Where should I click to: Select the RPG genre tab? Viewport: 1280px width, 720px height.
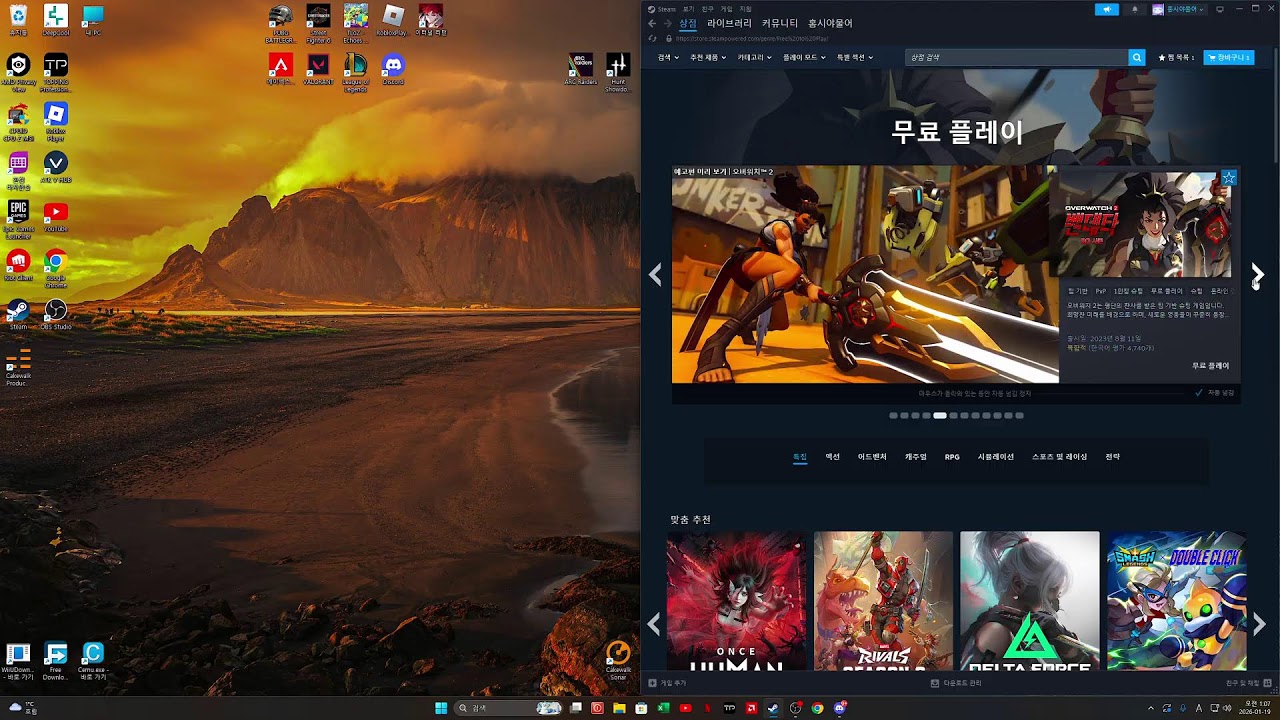pyautogui.click(x=952, y=457)
